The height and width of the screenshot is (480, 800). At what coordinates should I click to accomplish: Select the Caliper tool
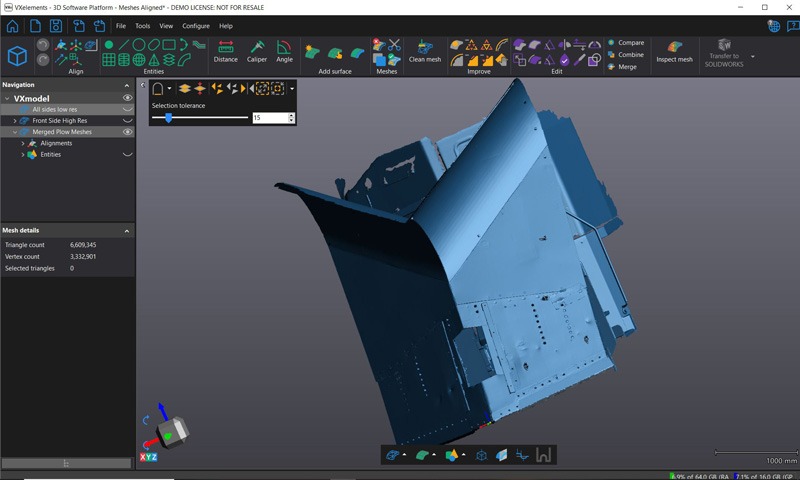257,52
